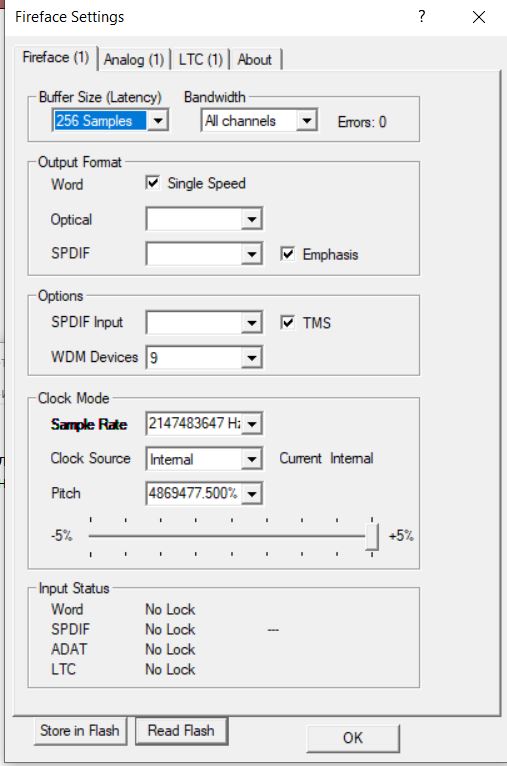Toggle the TMS checkbox
The height and width of the screenshot is (766, 507).
[x=288, y=322]
